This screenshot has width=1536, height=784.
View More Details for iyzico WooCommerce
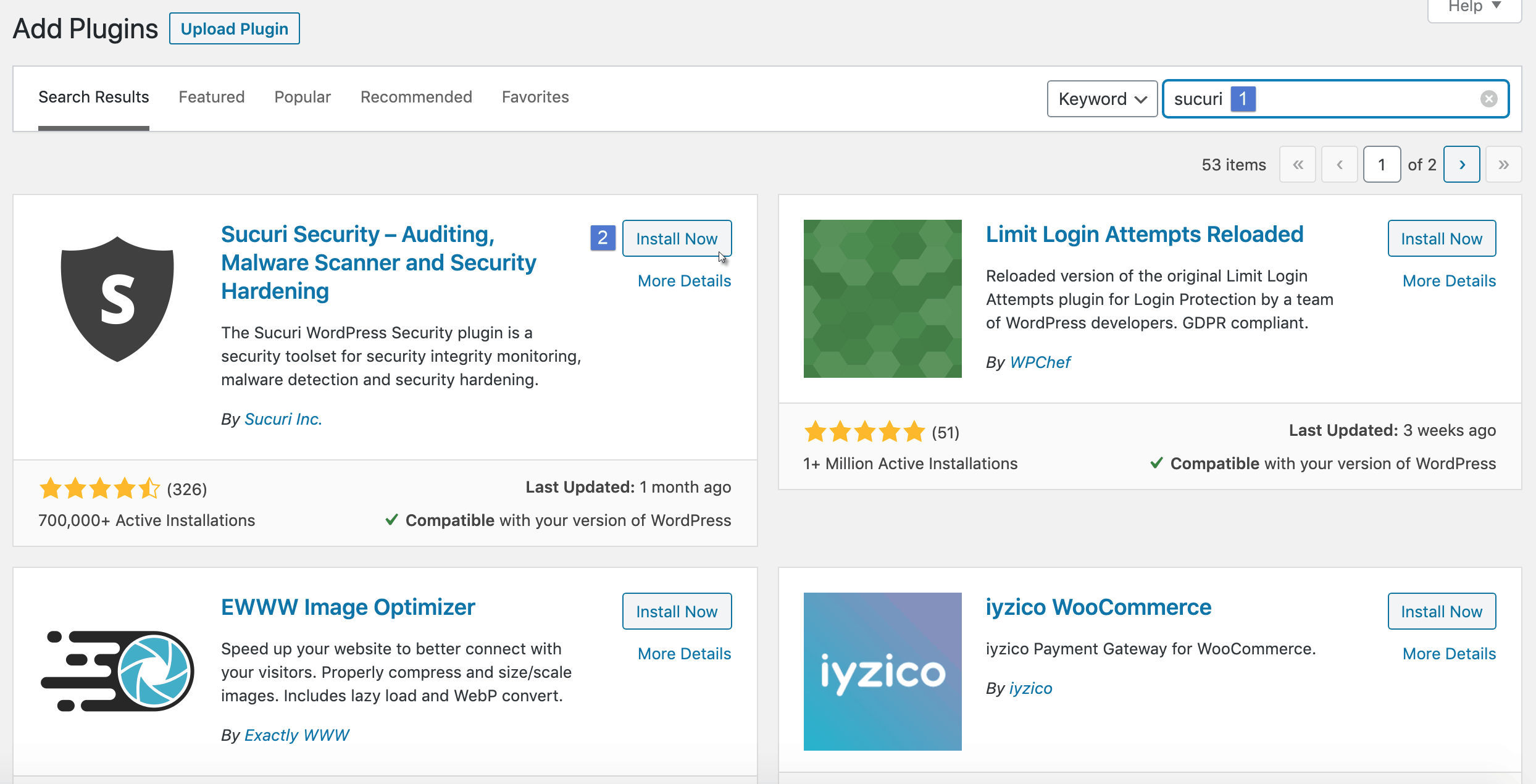pos(1449,654)
